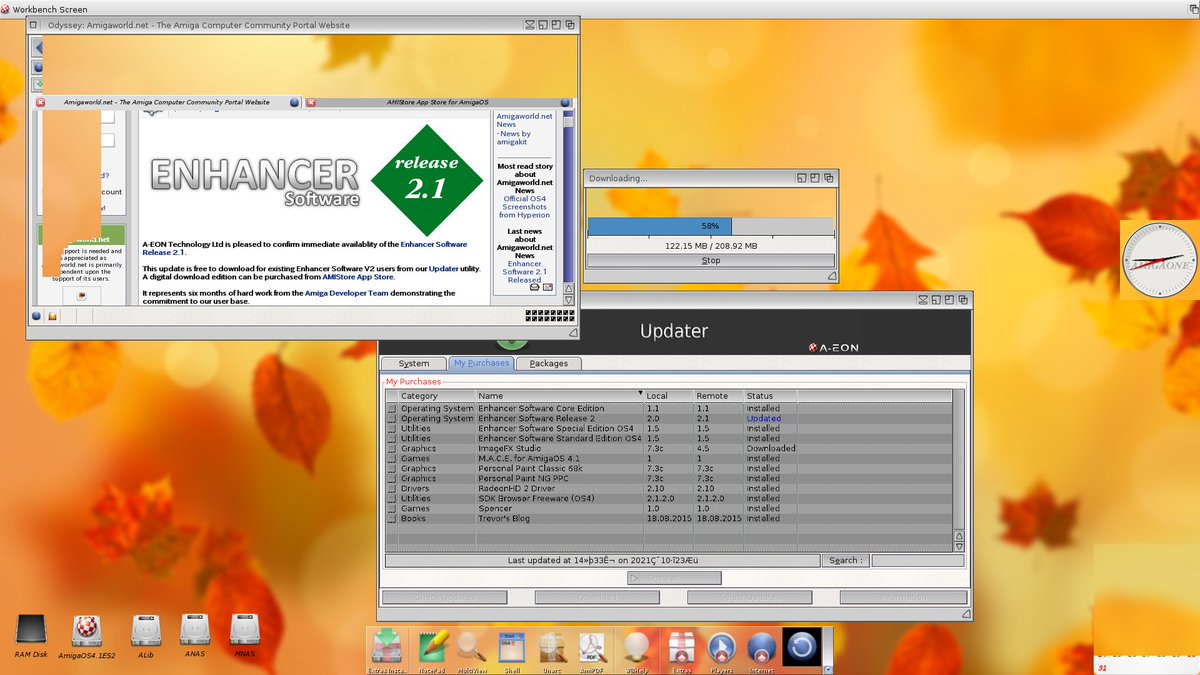
Task: Stop the current download
Action: pyautogui.click(x=711, y=261)
